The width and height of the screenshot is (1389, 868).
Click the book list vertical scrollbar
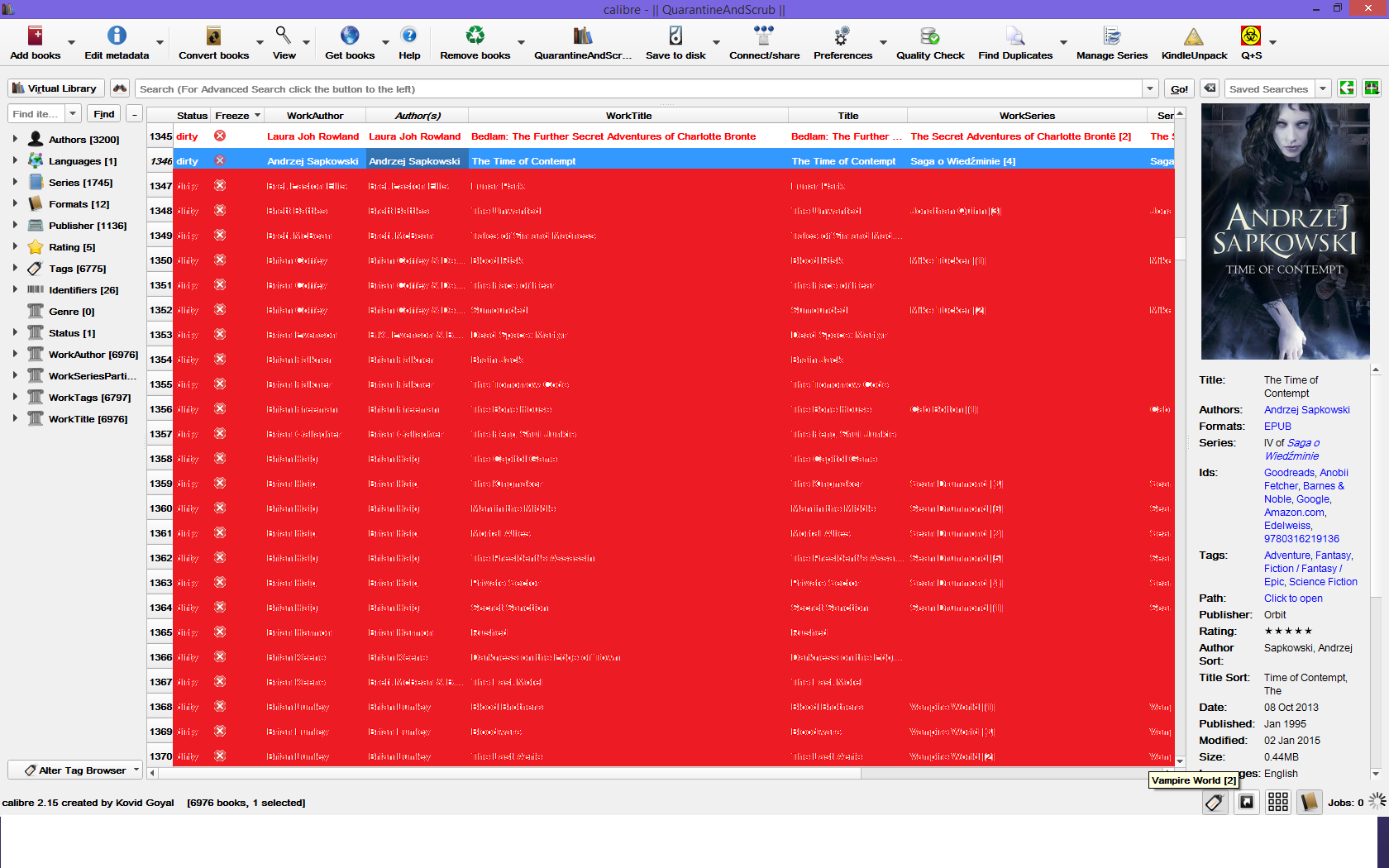click(1180, 248)
